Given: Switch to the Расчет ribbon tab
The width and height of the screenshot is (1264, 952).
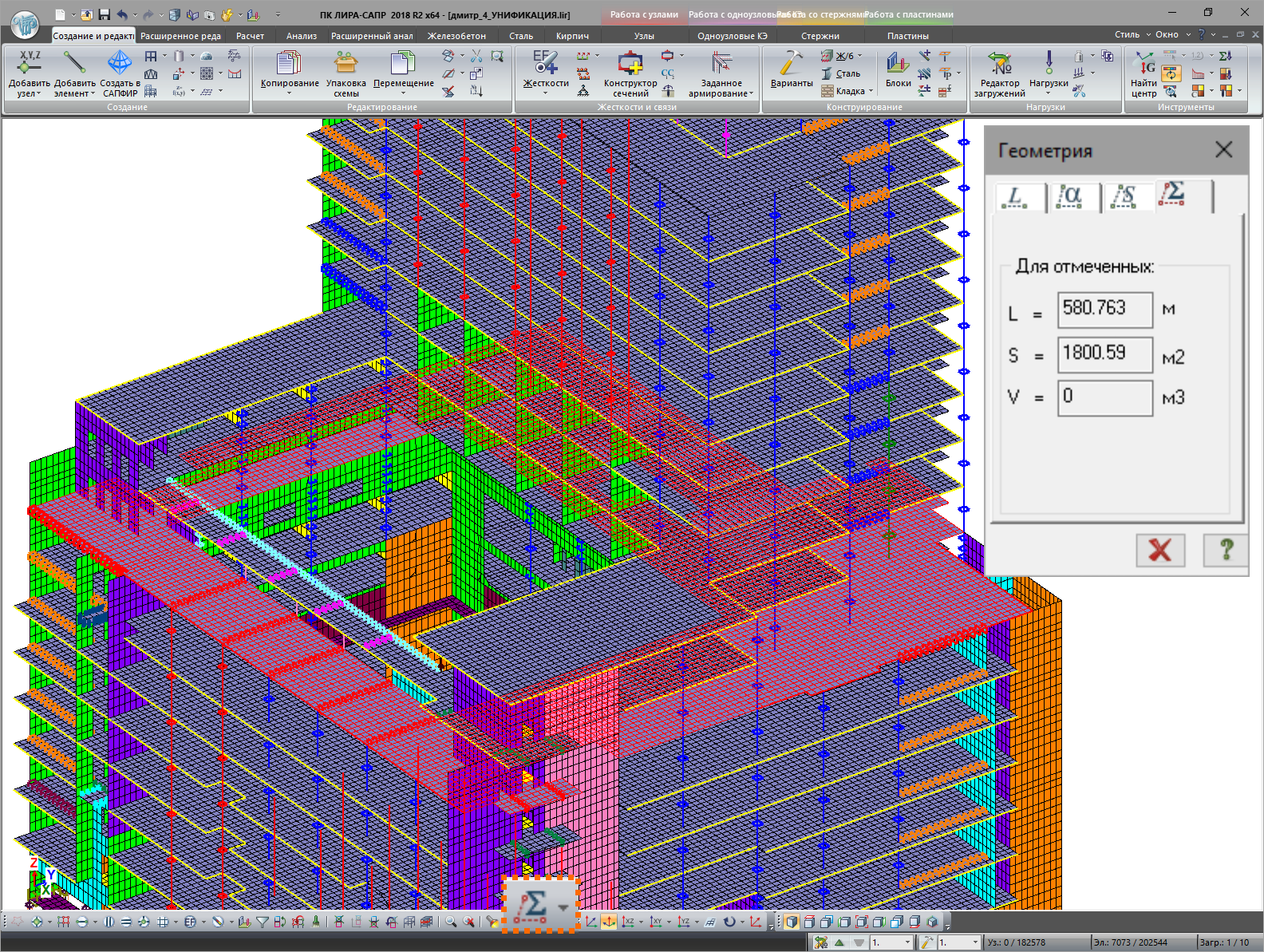Looking at the screenshot, I should point(250,36).
